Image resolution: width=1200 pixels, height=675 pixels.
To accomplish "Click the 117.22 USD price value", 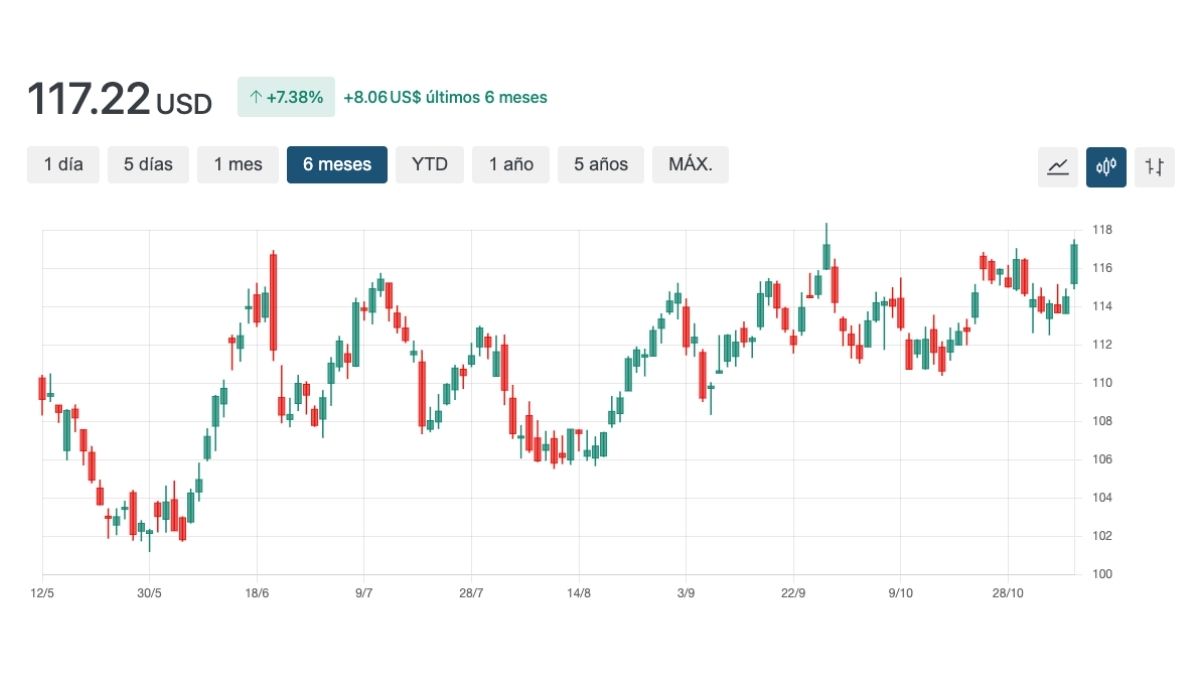I will click(119, 100).
